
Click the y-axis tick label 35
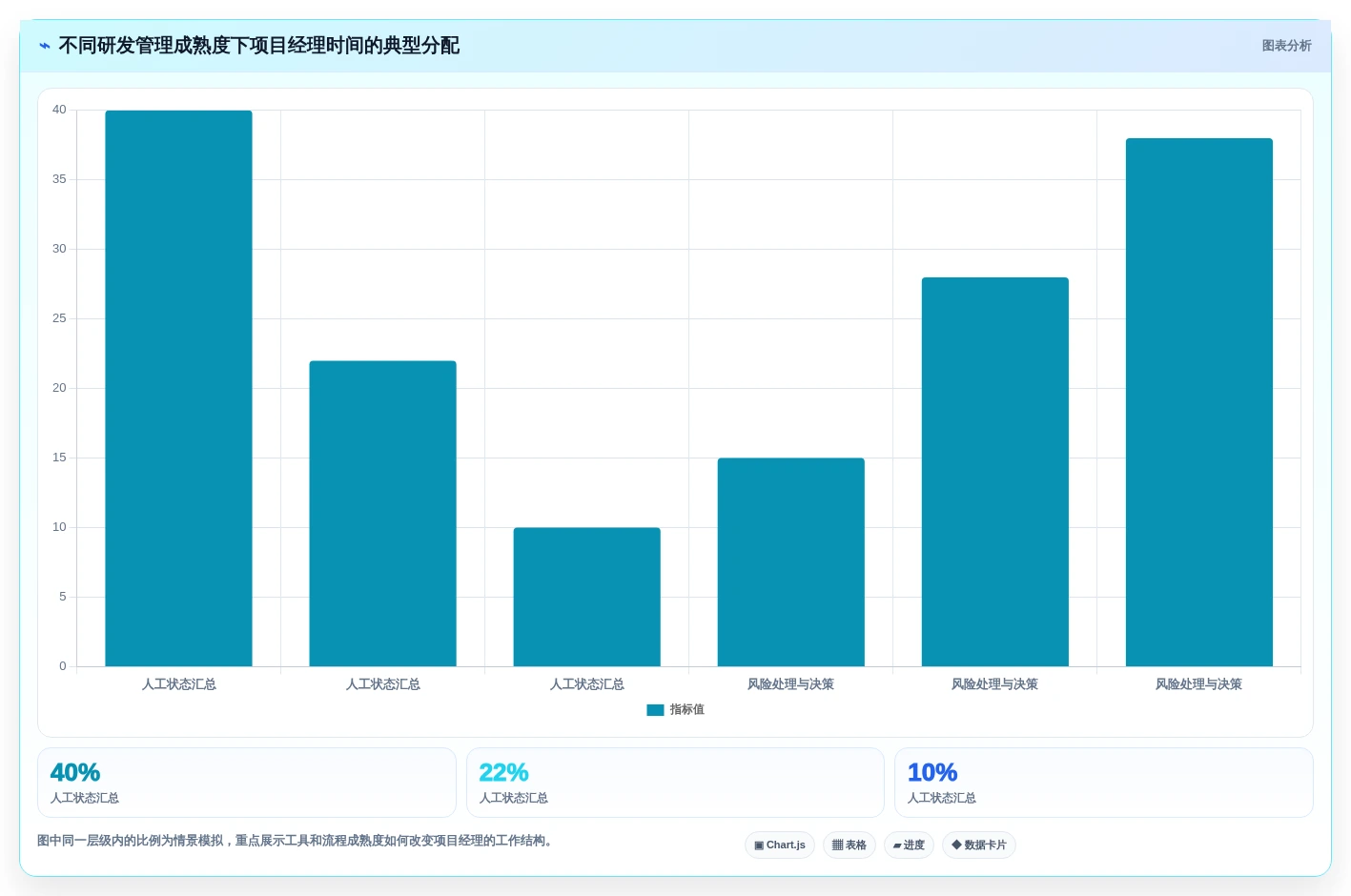[59, 179]
